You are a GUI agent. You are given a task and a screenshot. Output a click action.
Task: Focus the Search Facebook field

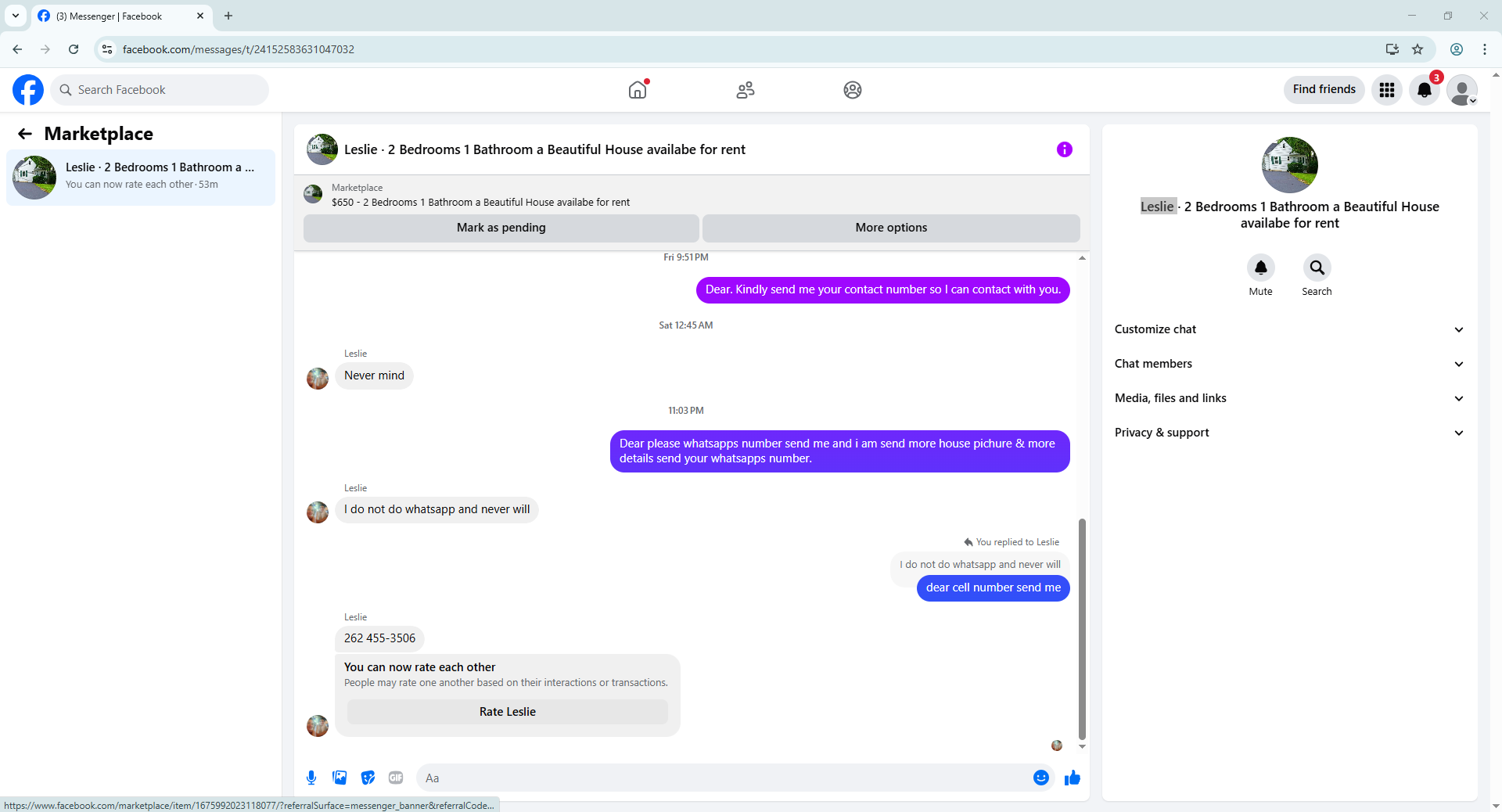160,90
